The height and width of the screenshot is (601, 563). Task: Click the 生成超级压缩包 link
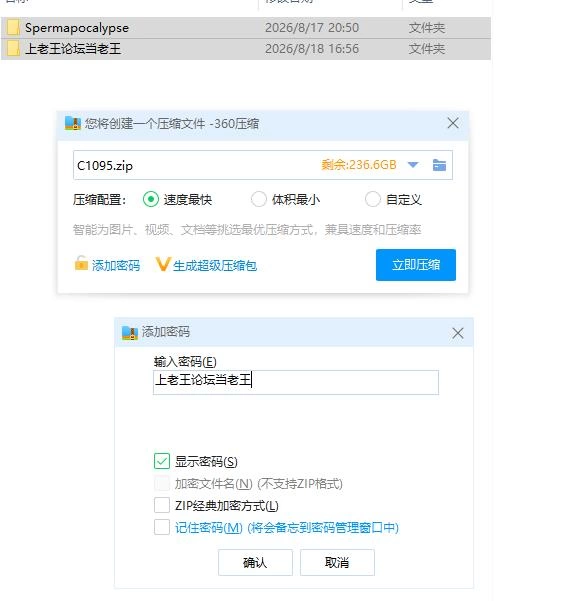pyautogui.click(x=215, y=265)
